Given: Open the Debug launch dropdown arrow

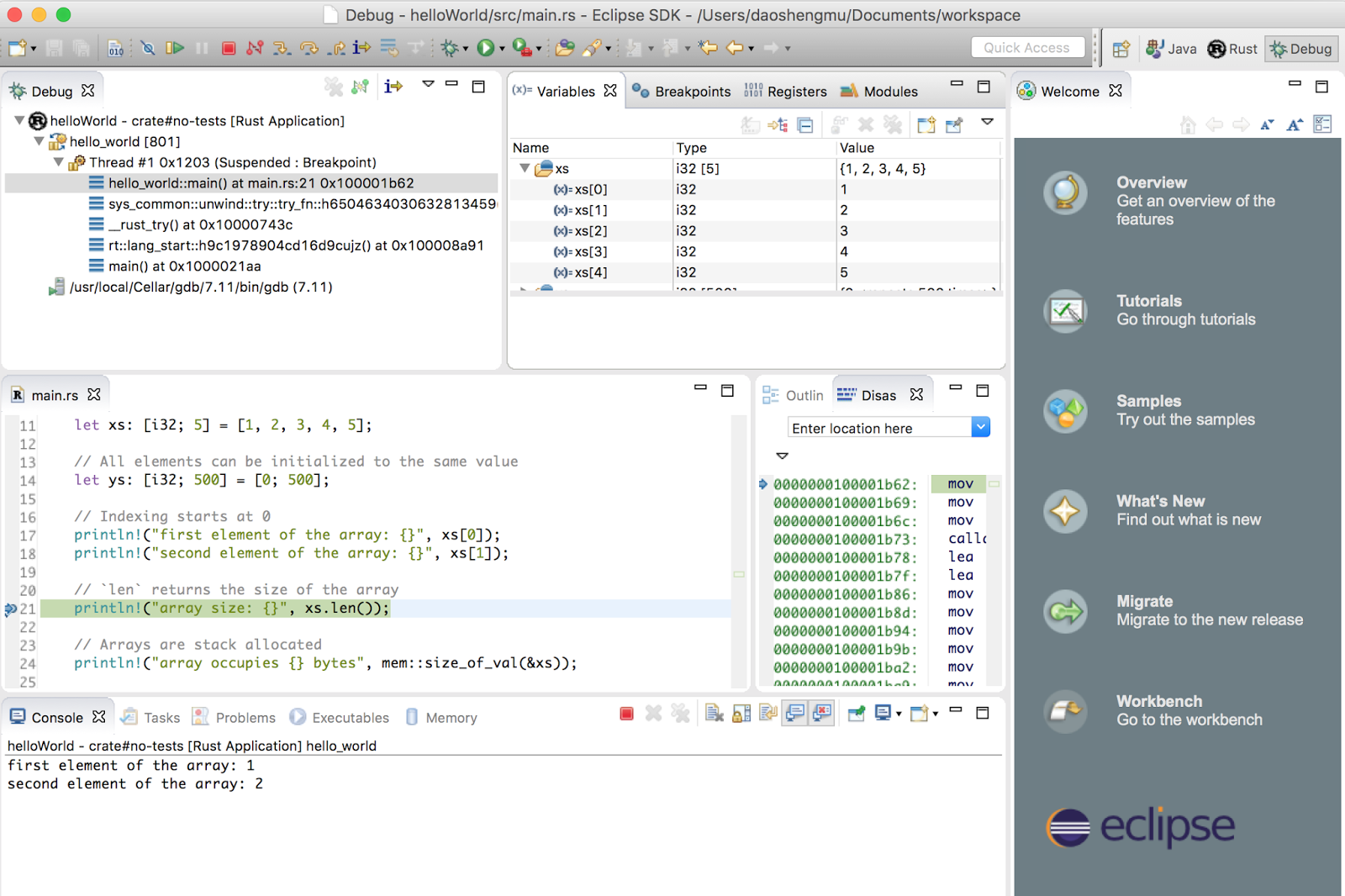Looking at the screenshot, I should coord(466,49).
